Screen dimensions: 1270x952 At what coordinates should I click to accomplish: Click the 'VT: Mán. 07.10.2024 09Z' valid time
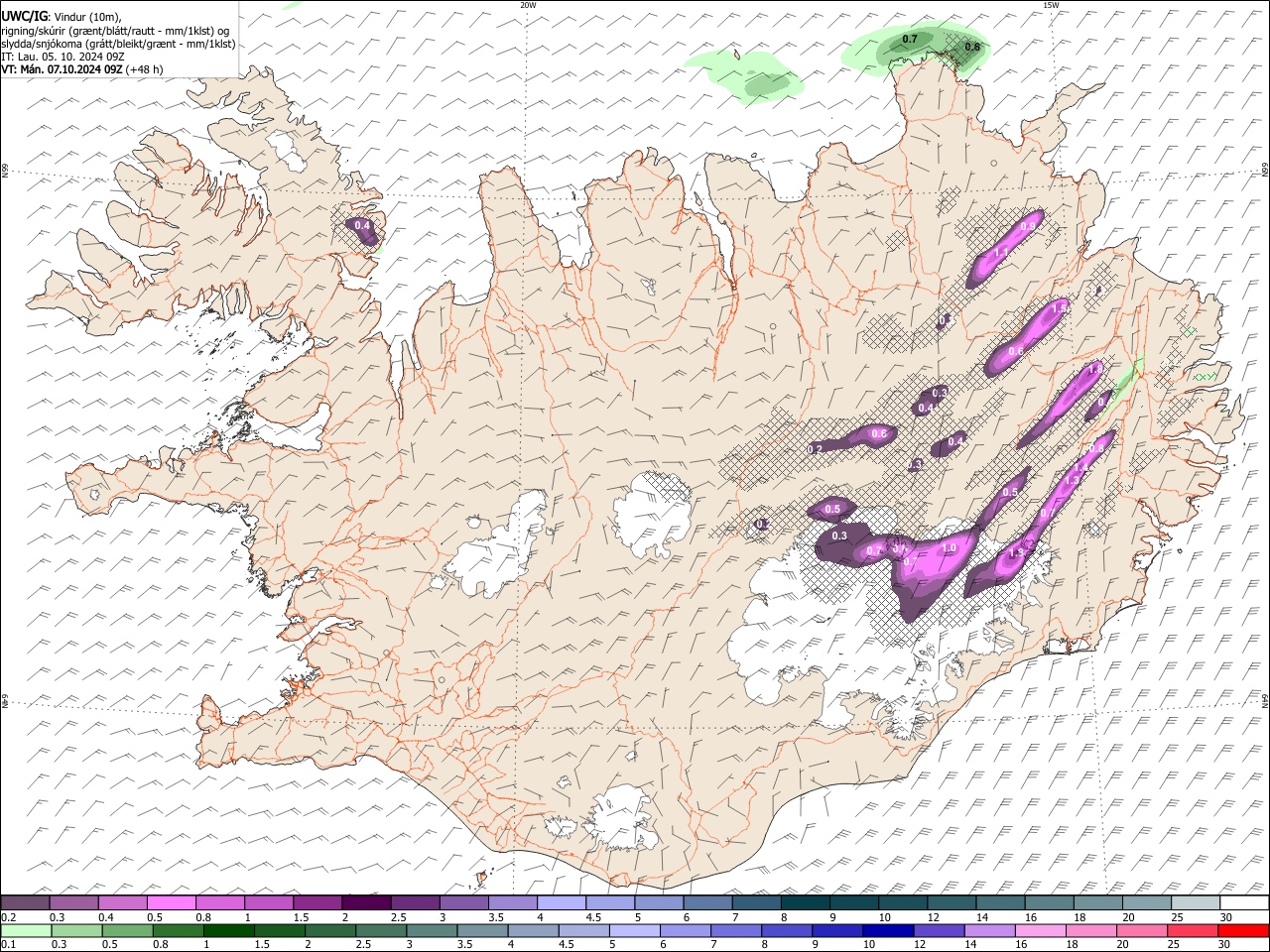(62, 69)
